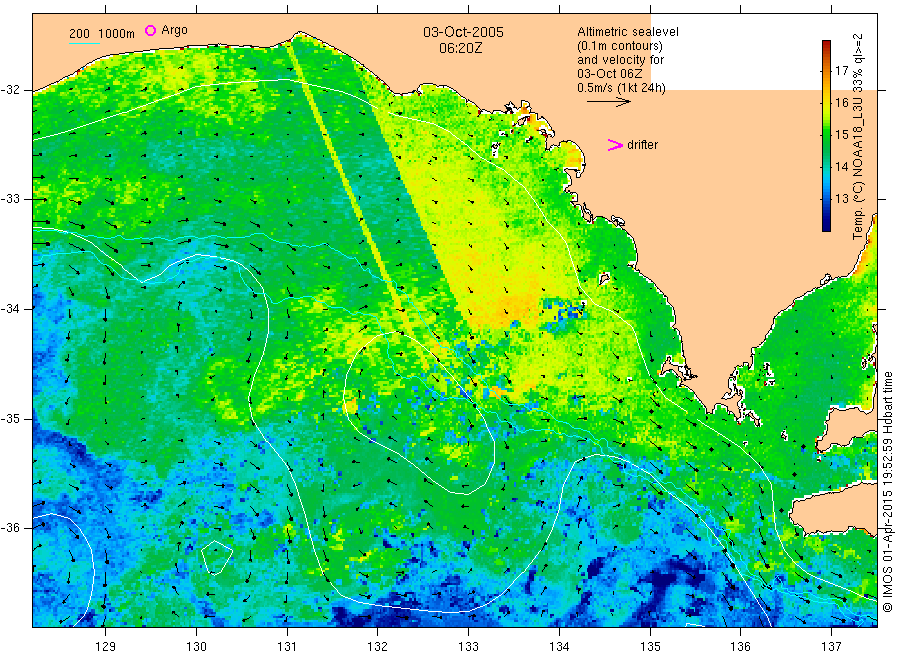Click longitude axis label 136
900x660 pixels.
point(740,647)
